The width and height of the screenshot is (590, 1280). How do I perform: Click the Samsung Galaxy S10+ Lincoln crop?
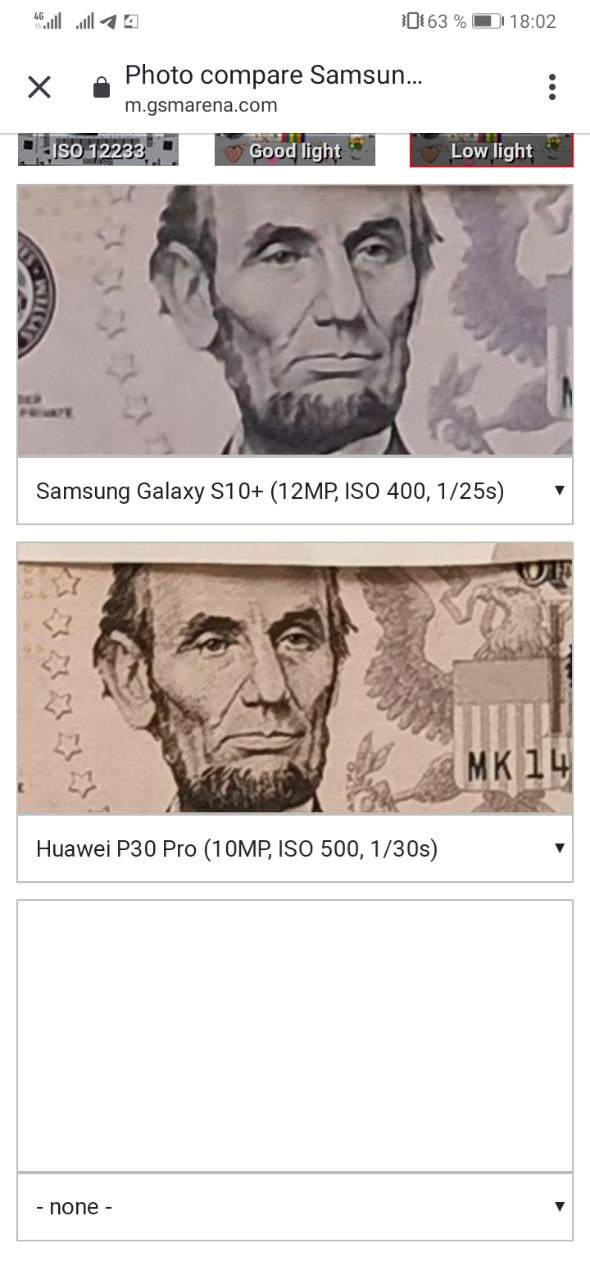295,320
